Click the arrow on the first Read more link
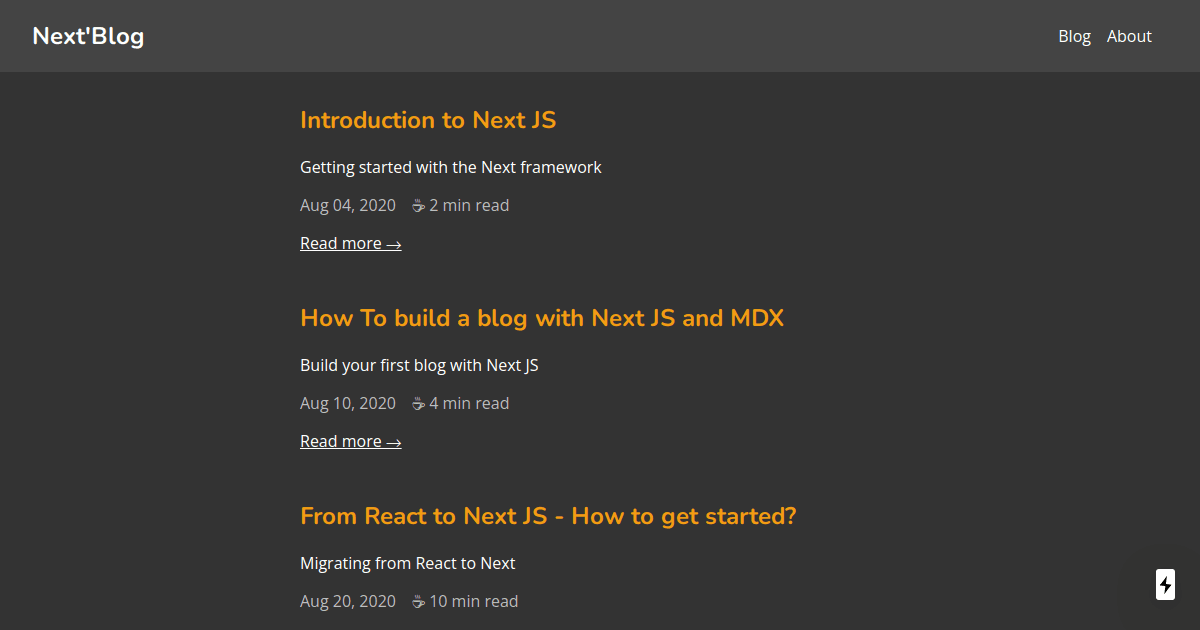The image size is (1200, 630). coord(394,242)
